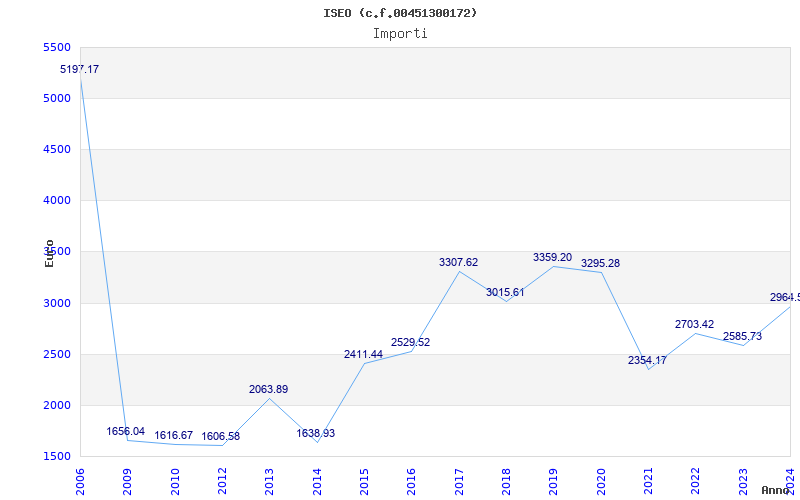
Task: Click the 2014 x-axis year label
Action: point(317,482)
